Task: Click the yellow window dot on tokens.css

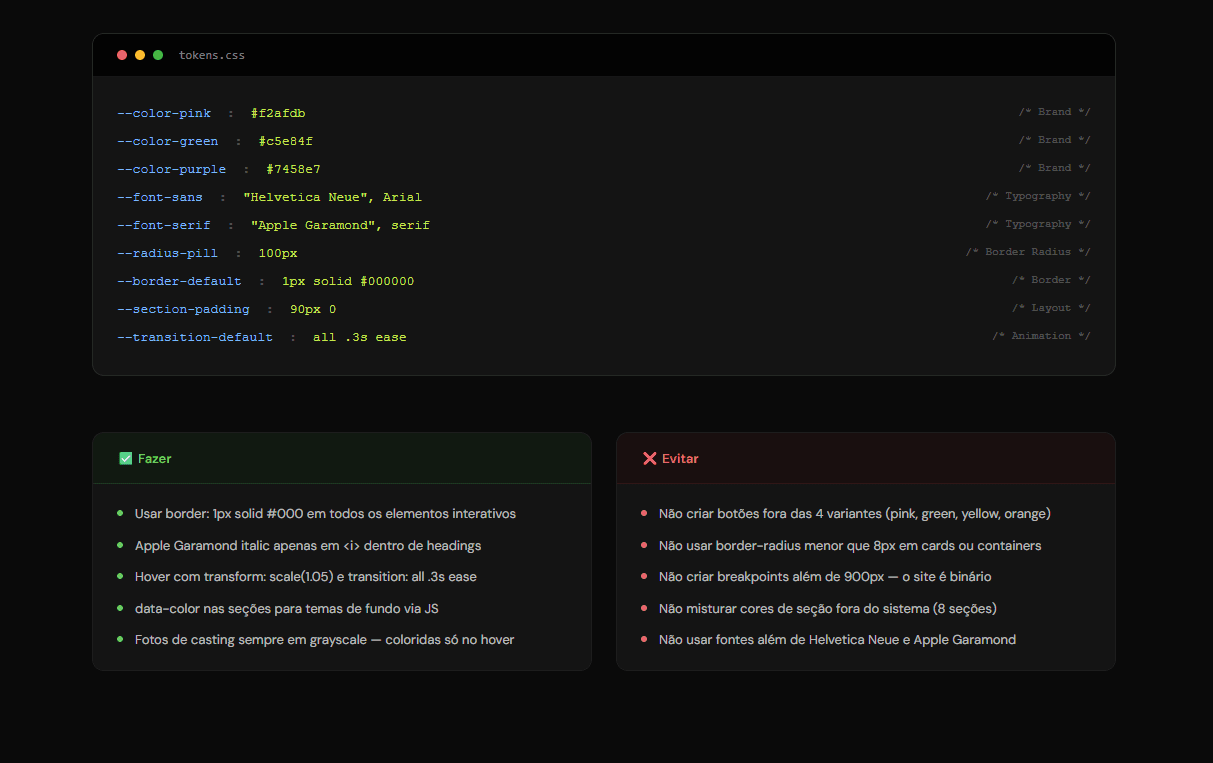Action: tap(140, 55)
